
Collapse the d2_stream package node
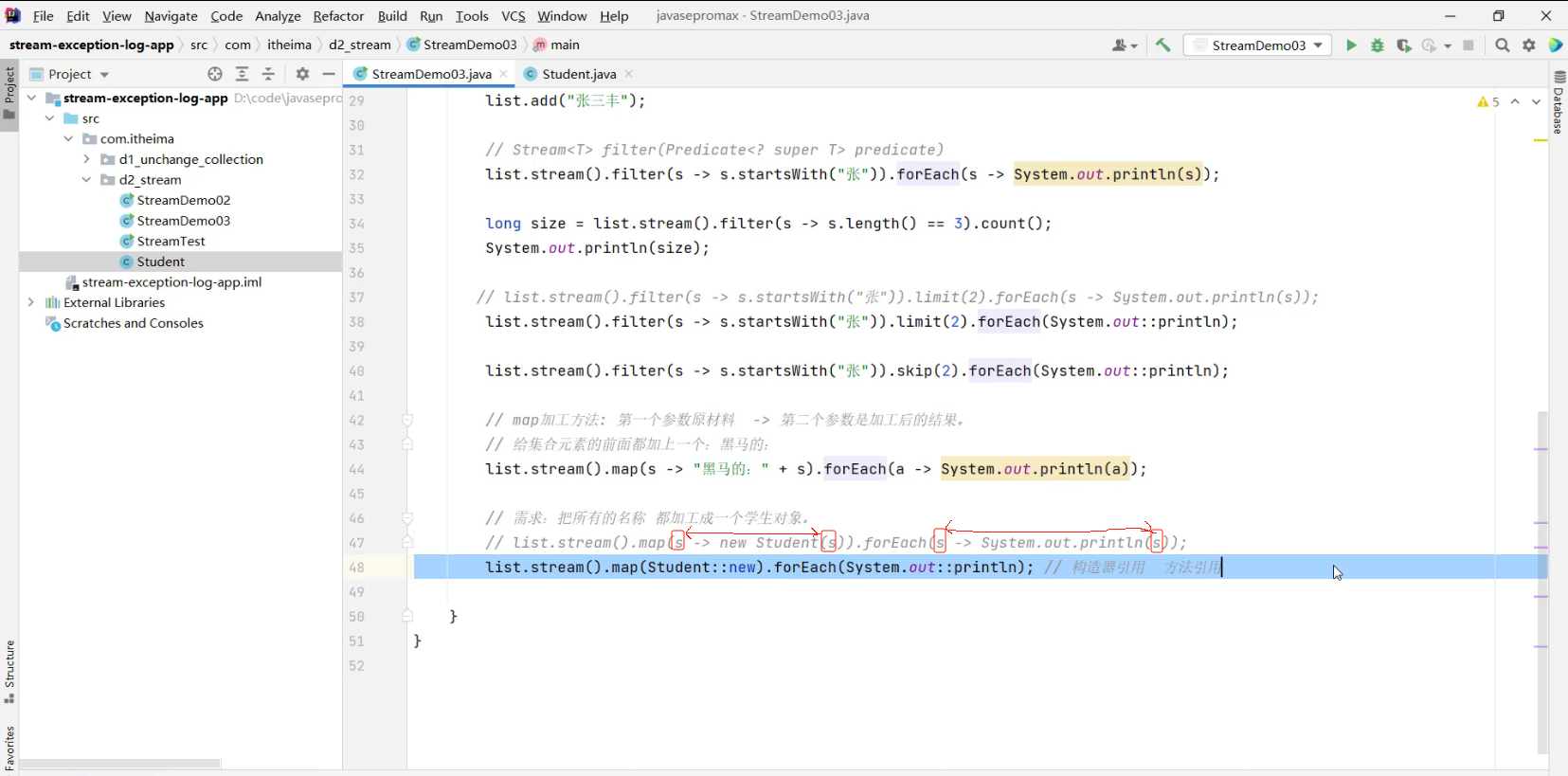(86, 180)
